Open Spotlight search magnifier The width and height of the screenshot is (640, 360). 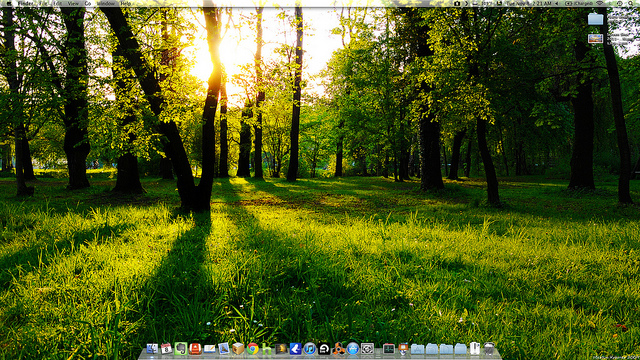632,3
